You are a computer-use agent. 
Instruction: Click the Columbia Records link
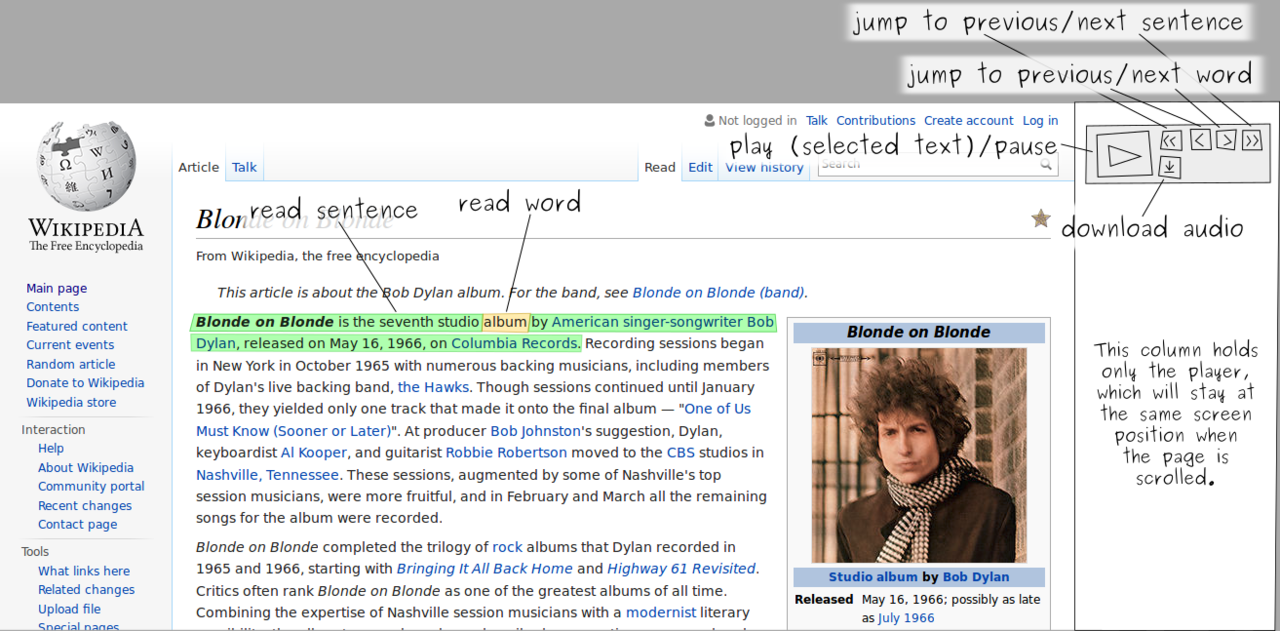514,343
